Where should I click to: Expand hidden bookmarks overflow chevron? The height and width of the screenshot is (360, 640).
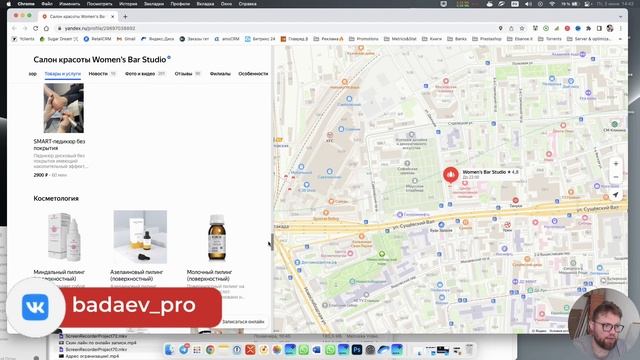(620, 39)
